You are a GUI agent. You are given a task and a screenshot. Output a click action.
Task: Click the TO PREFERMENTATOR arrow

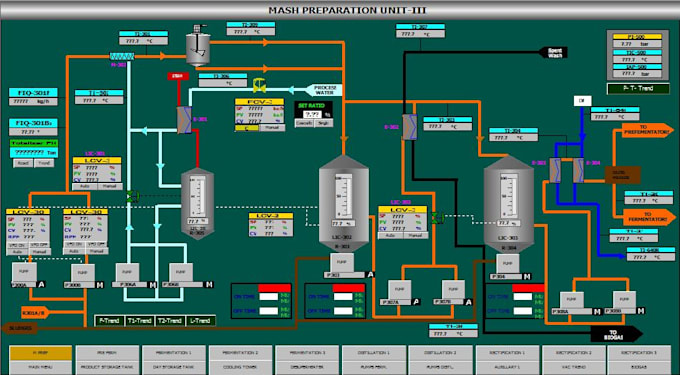point(648,130)
